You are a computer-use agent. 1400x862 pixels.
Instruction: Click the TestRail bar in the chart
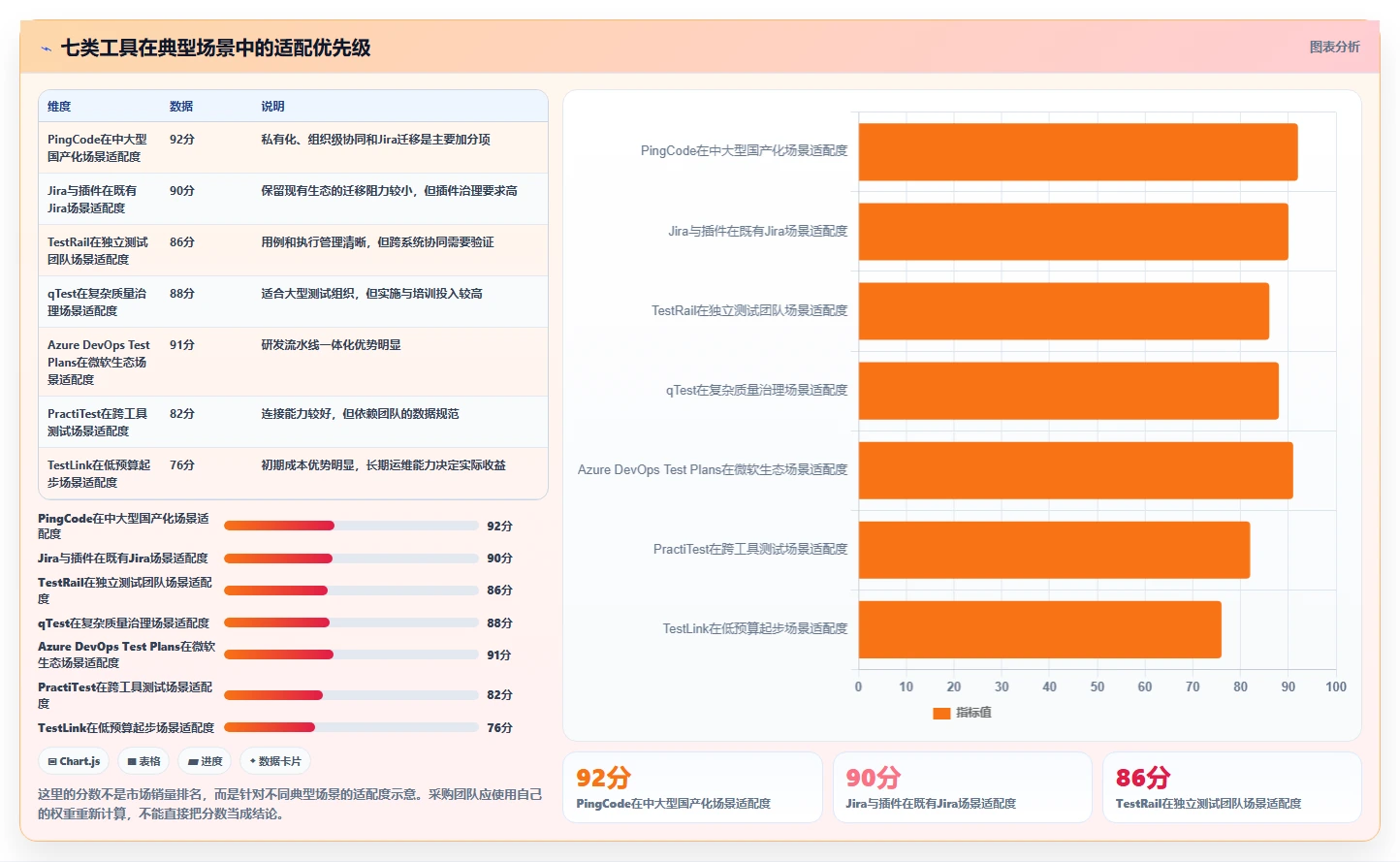[1064, 310]
